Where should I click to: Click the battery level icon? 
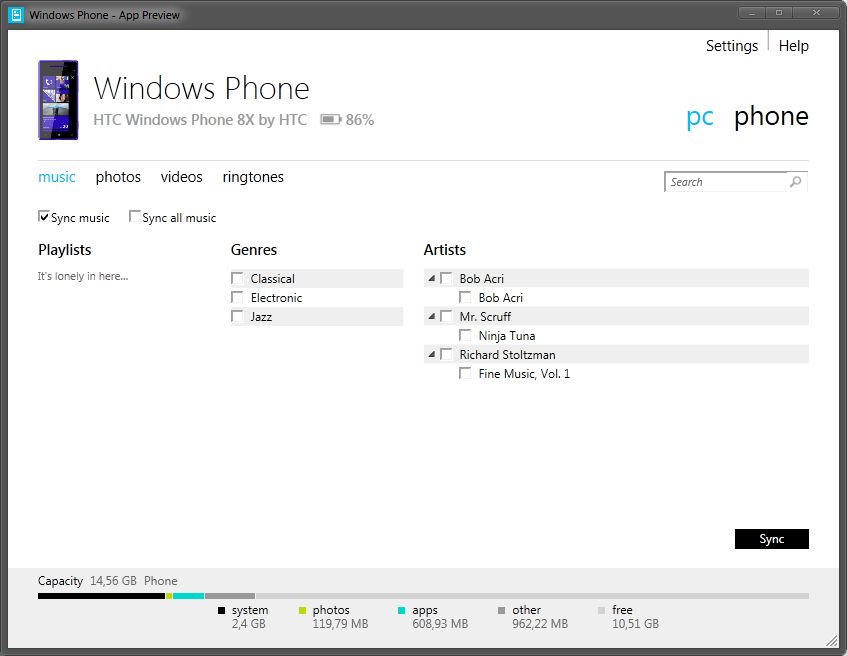coord(331,119)
